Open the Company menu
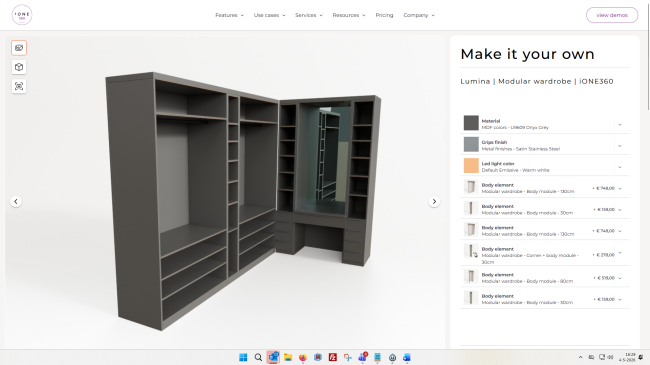Screen dimensions: 650x365 [419, 15]
